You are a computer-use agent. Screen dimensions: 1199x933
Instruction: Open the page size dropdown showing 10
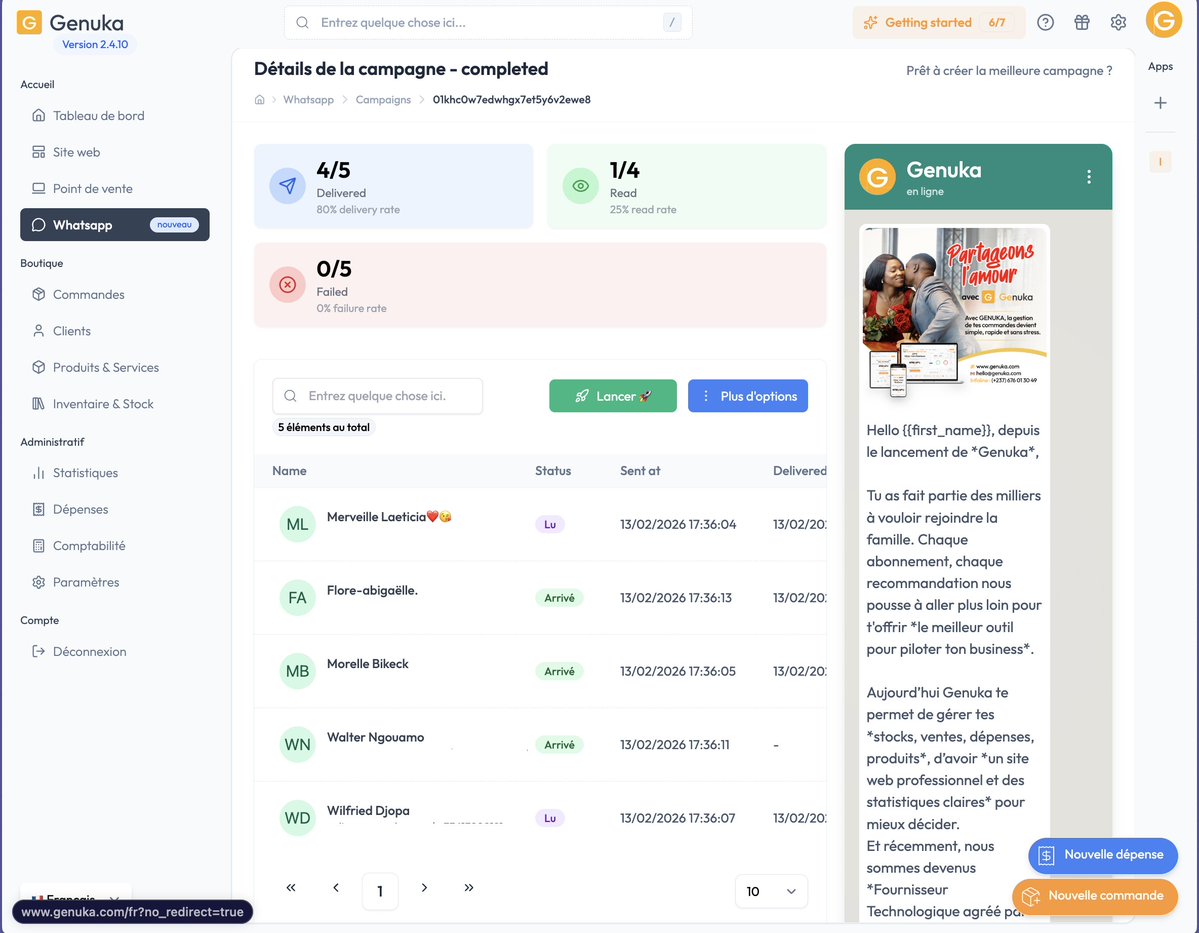click(770, 891)
